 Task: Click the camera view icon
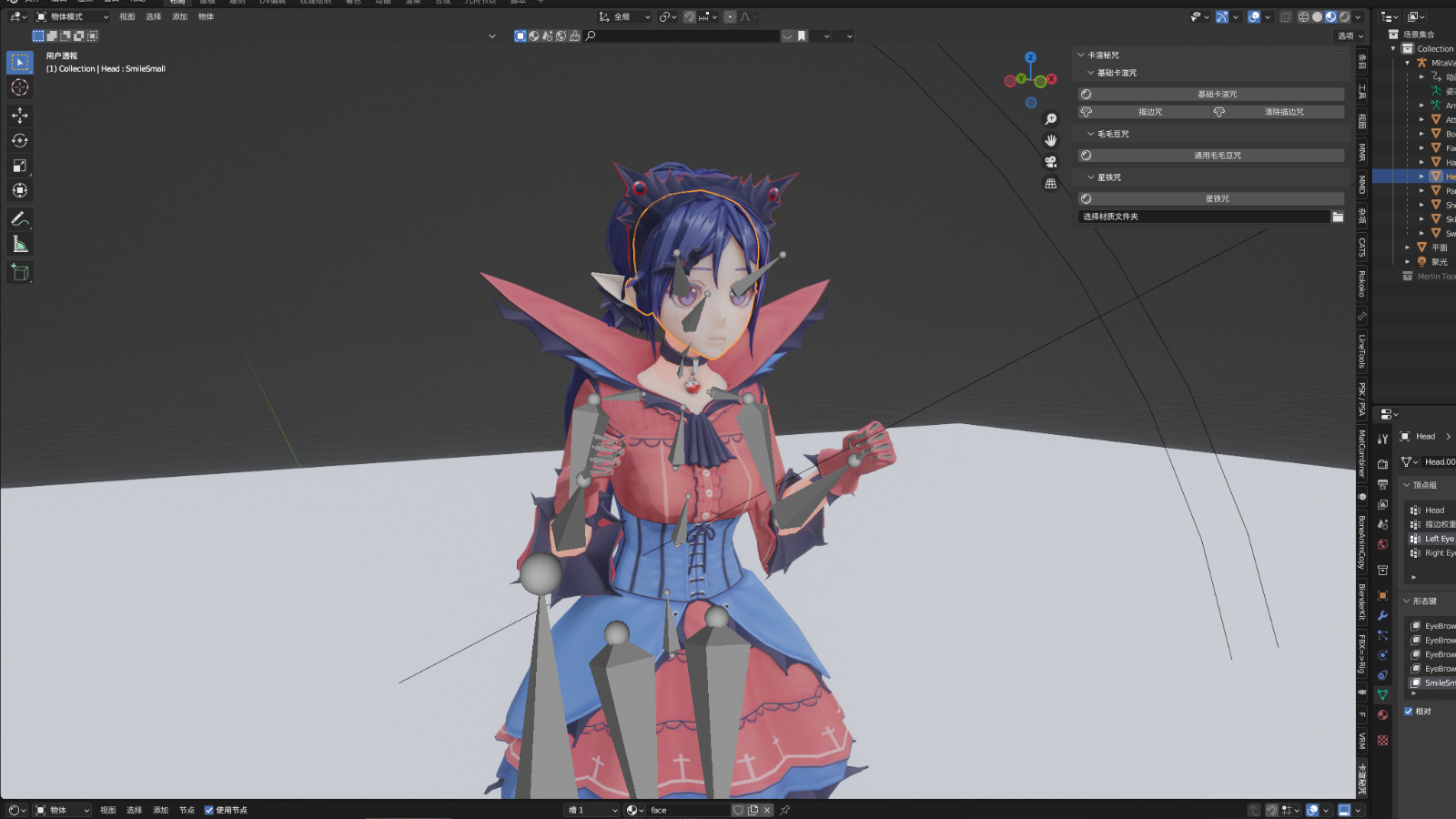point(1050,162)
